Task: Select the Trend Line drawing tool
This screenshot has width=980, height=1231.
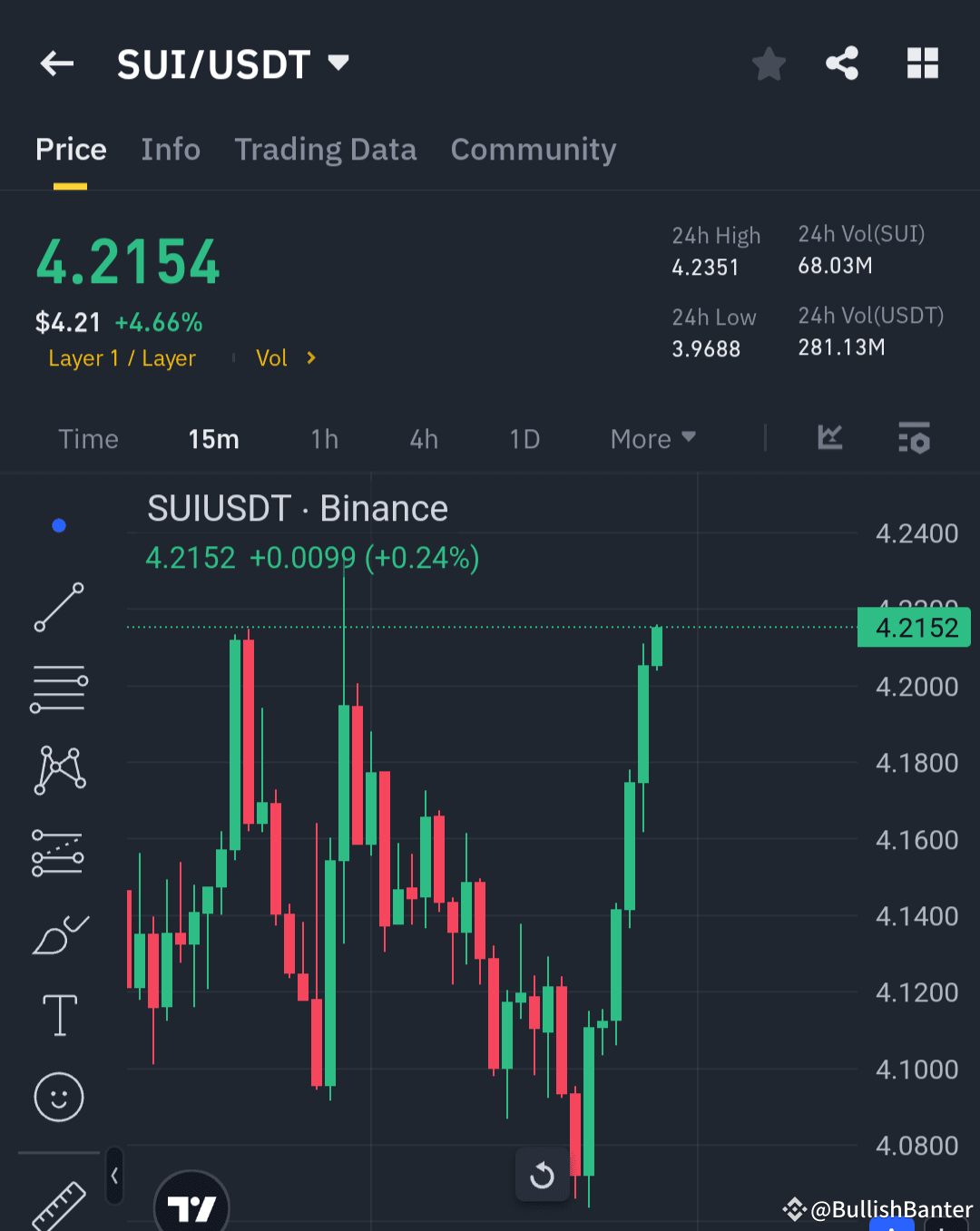Action: (58, 606)
